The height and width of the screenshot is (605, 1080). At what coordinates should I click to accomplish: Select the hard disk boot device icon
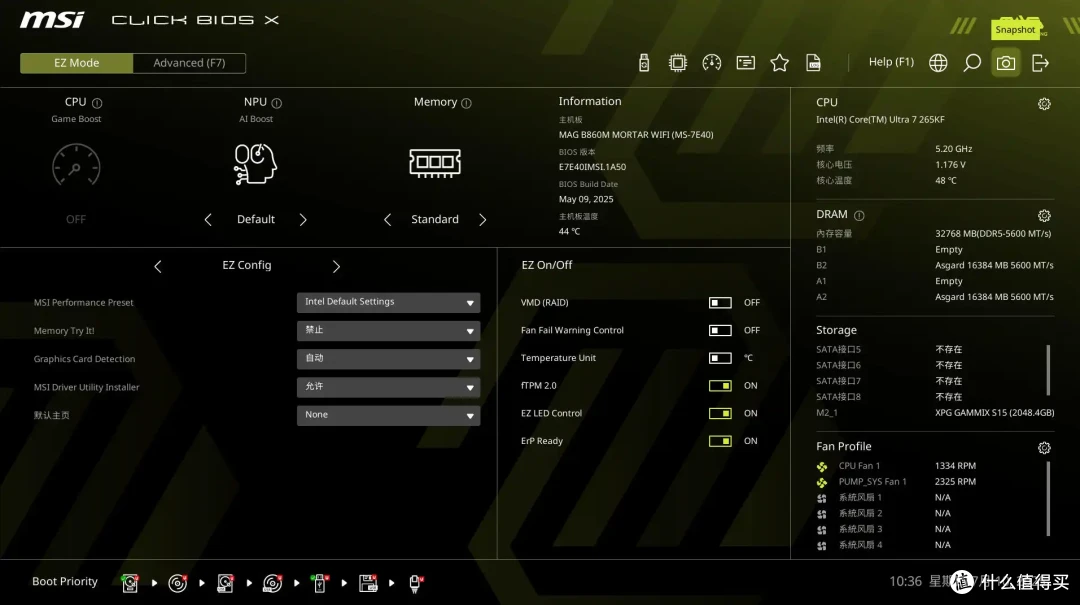click(x=129, y=583)
